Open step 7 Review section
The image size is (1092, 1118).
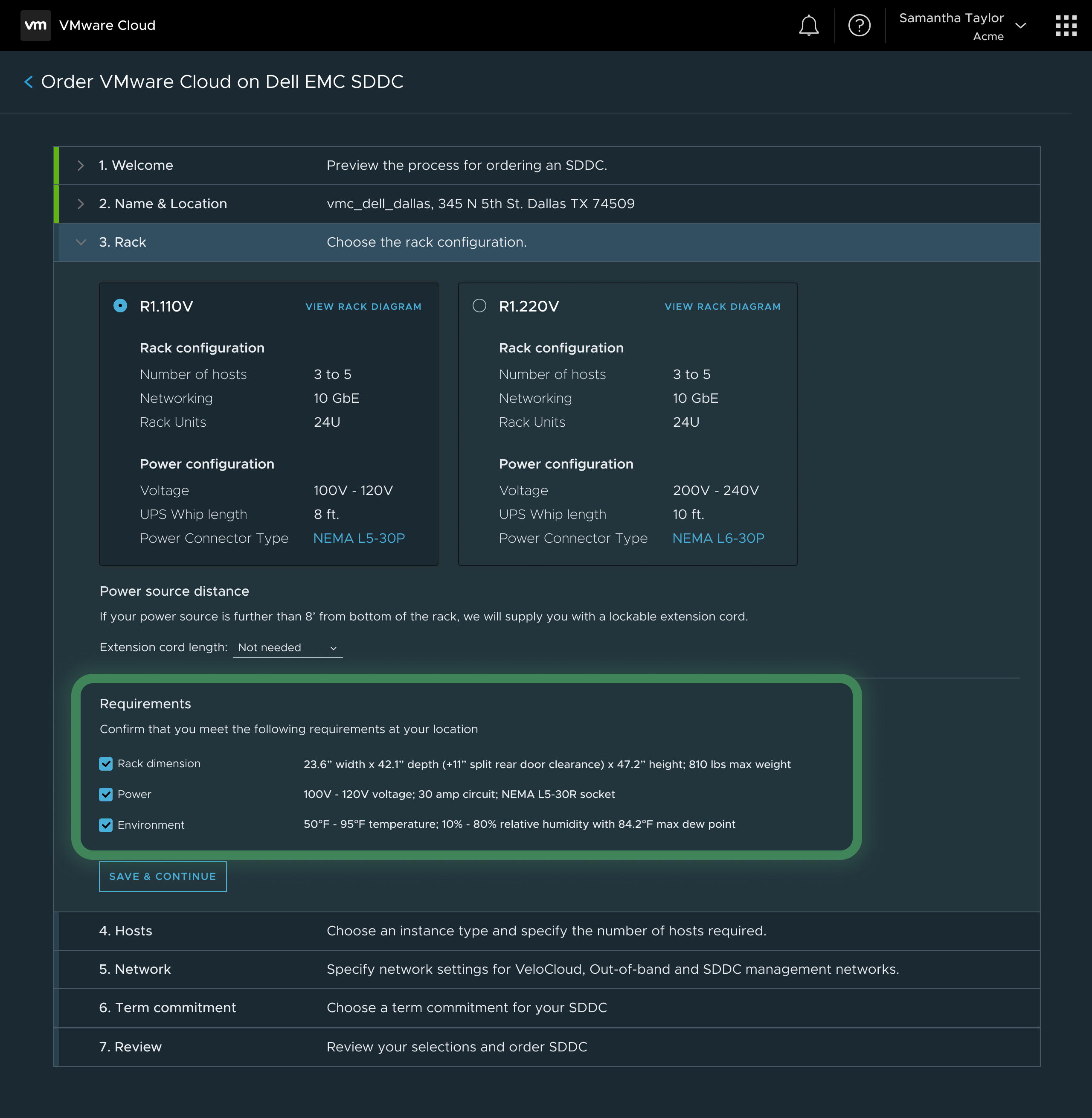546,1047
